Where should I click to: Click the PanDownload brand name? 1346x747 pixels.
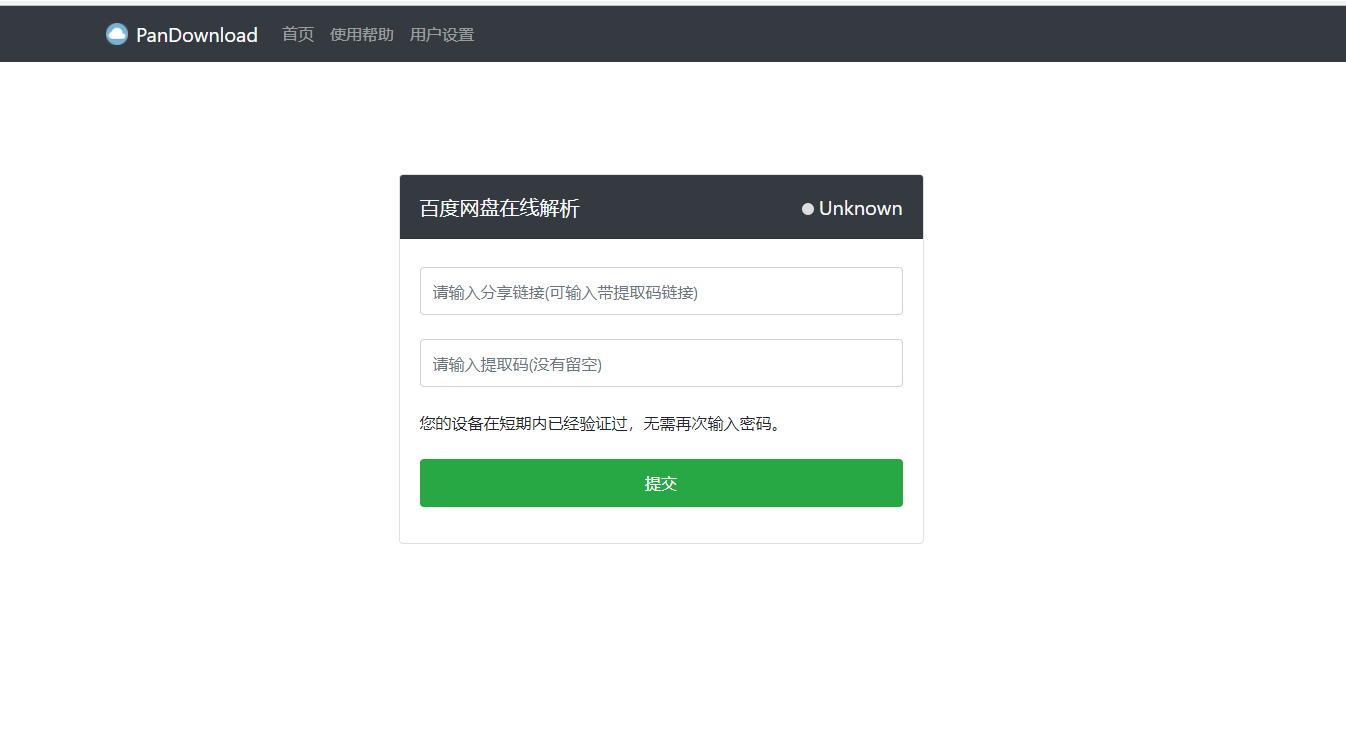pyautogui.click(x=197, y=35)
